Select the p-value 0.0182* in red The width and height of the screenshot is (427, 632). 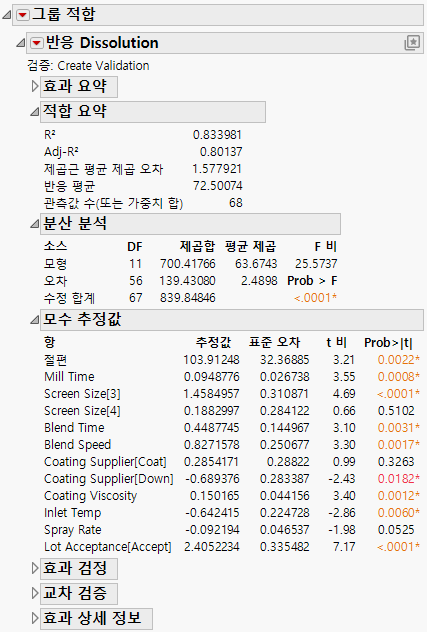tap(399, 478)
